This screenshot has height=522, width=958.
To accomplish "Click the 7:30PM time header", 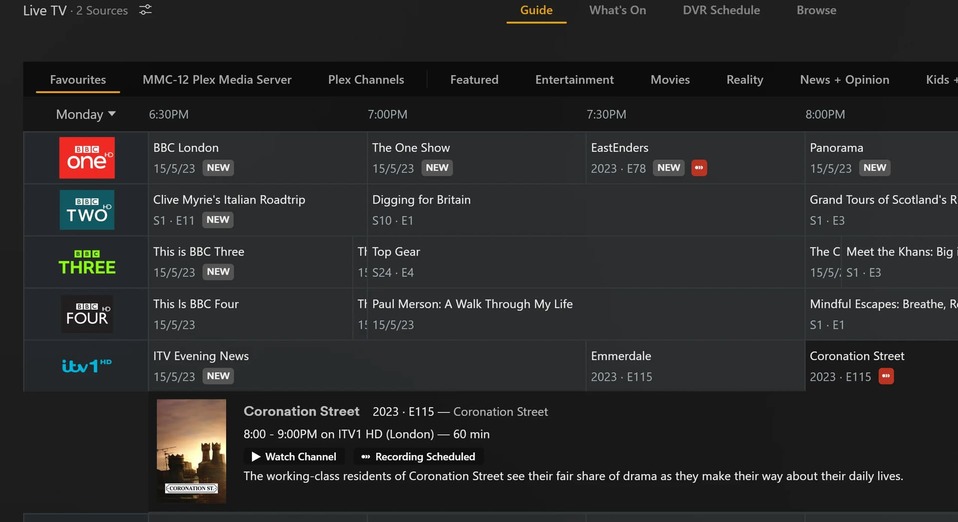I will 606,114.
